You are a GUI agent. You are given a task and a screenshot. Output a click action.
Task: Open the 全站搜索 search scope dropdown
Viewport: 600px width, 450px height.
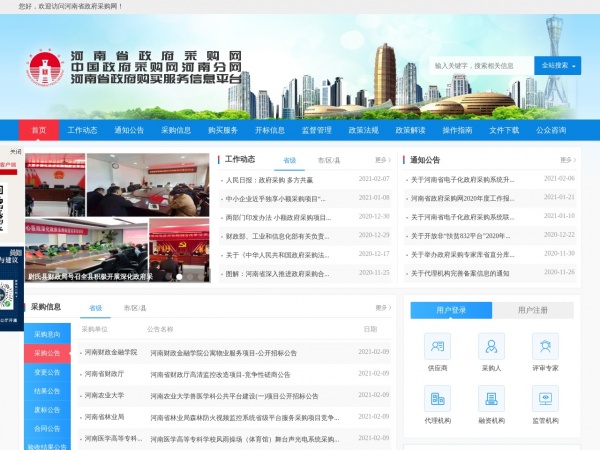point(556,65)
